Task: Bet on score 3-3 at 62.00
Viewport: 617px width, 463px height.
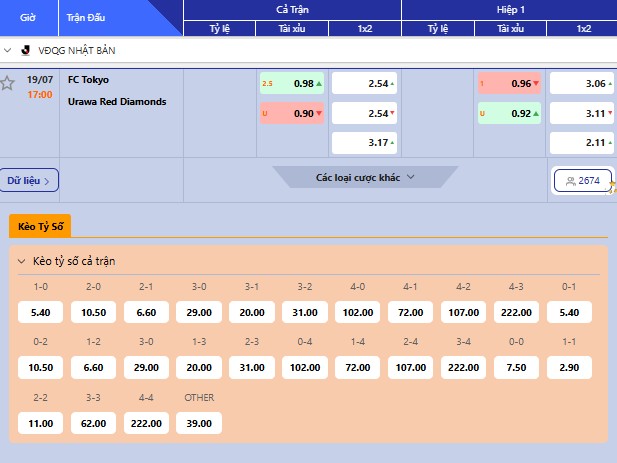Action: [93, 423]
